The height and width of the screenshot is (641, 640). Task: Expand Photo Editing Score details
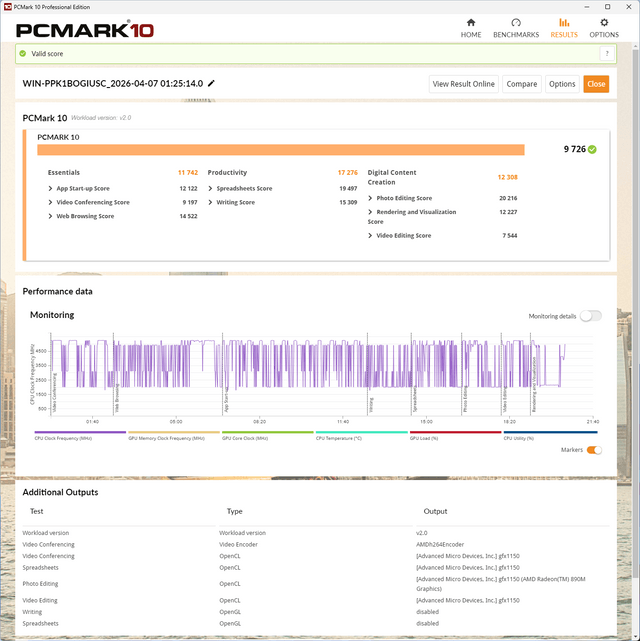(370, 198)
